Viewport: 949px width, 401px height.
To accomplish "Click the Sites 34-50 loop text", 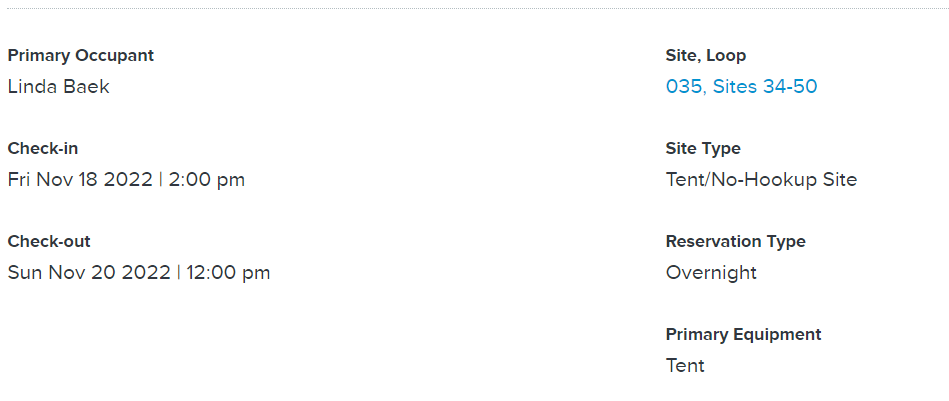I will [765, 86].
